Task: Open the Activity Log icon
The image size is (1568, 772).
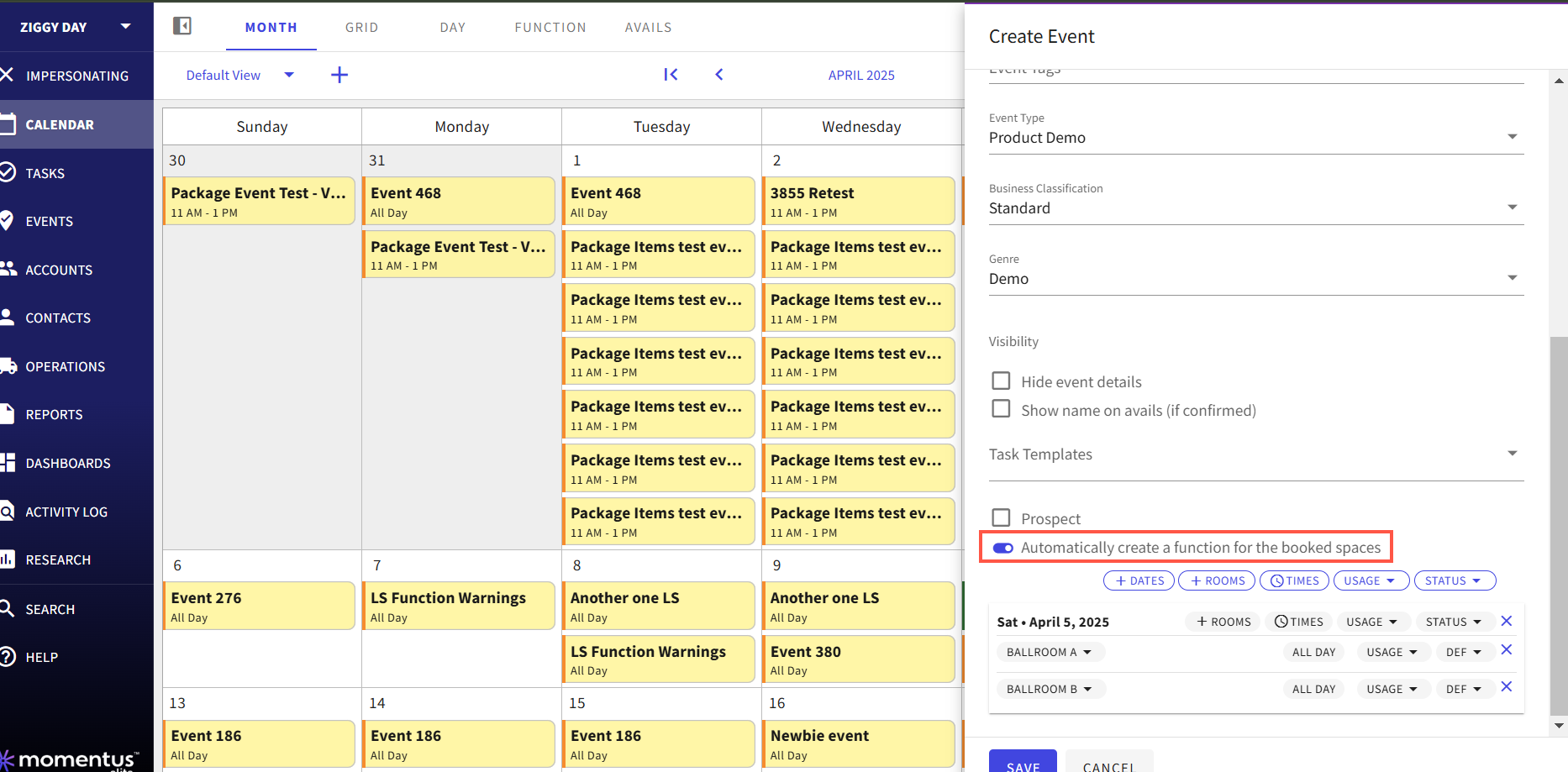Action: coord(7,511)
